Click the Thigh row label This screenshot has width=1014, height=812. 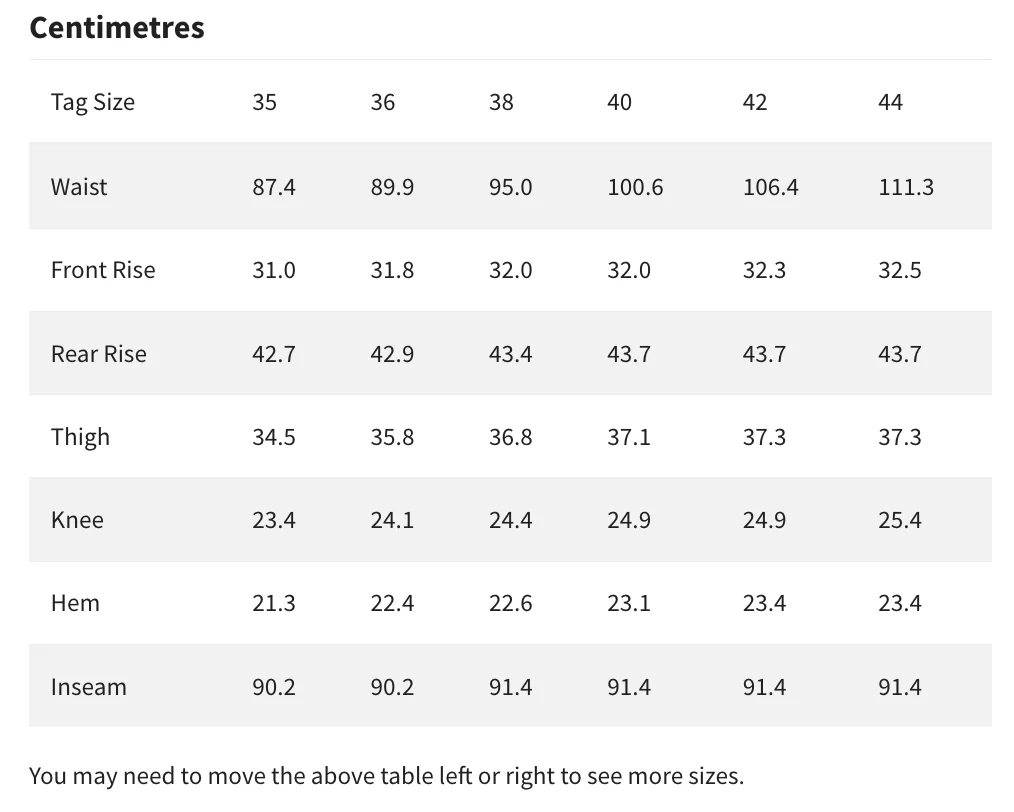(80, 437)
